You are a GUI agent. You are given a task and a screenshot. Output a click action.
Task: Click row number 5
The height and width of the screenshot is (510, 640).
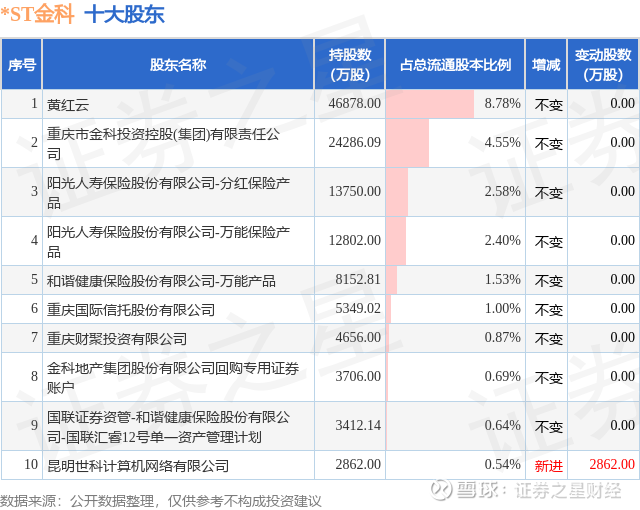coord(34,279)
